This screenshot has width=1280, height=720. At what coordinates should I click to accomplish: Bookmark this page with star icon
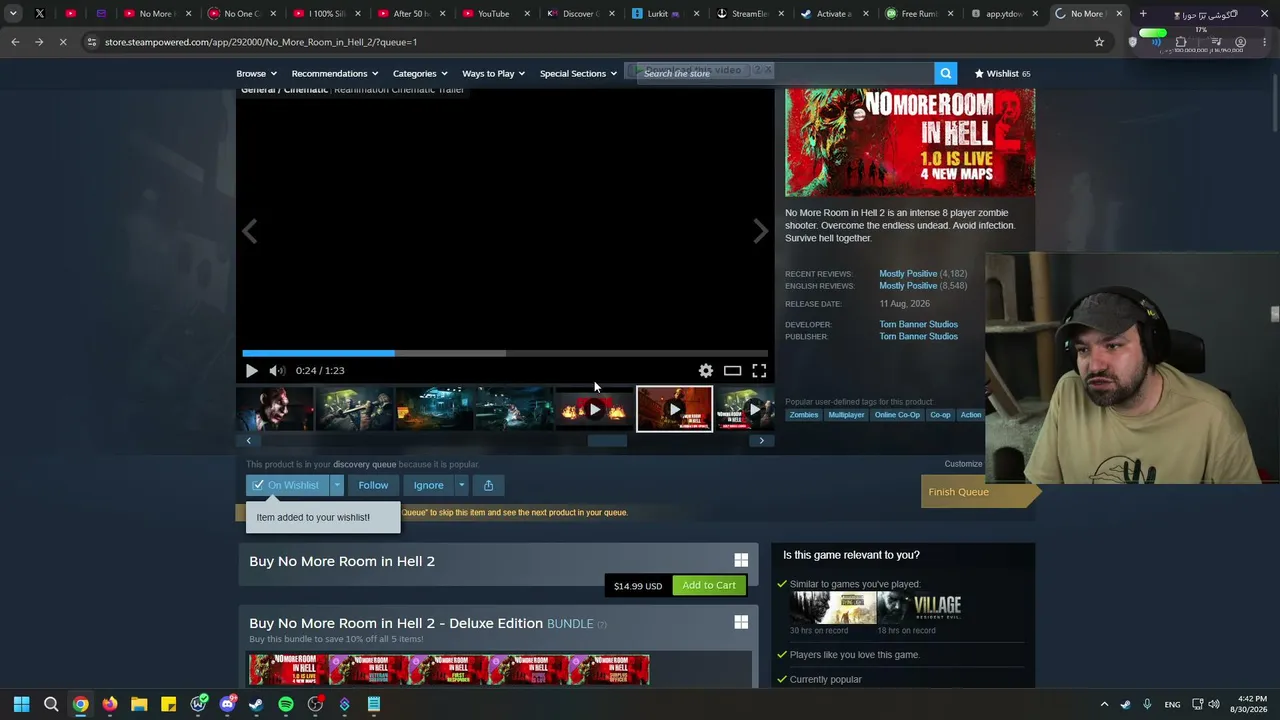coord(1099,42)
